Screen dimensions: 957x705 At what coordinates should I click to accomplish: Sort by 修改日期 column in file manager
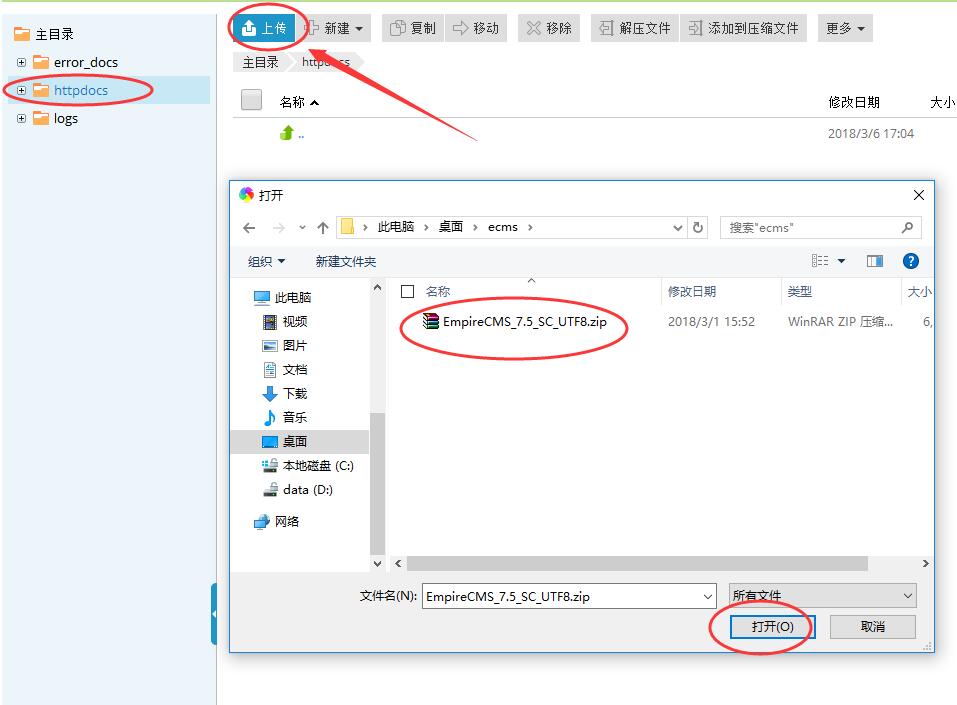[x=854, y=102]
